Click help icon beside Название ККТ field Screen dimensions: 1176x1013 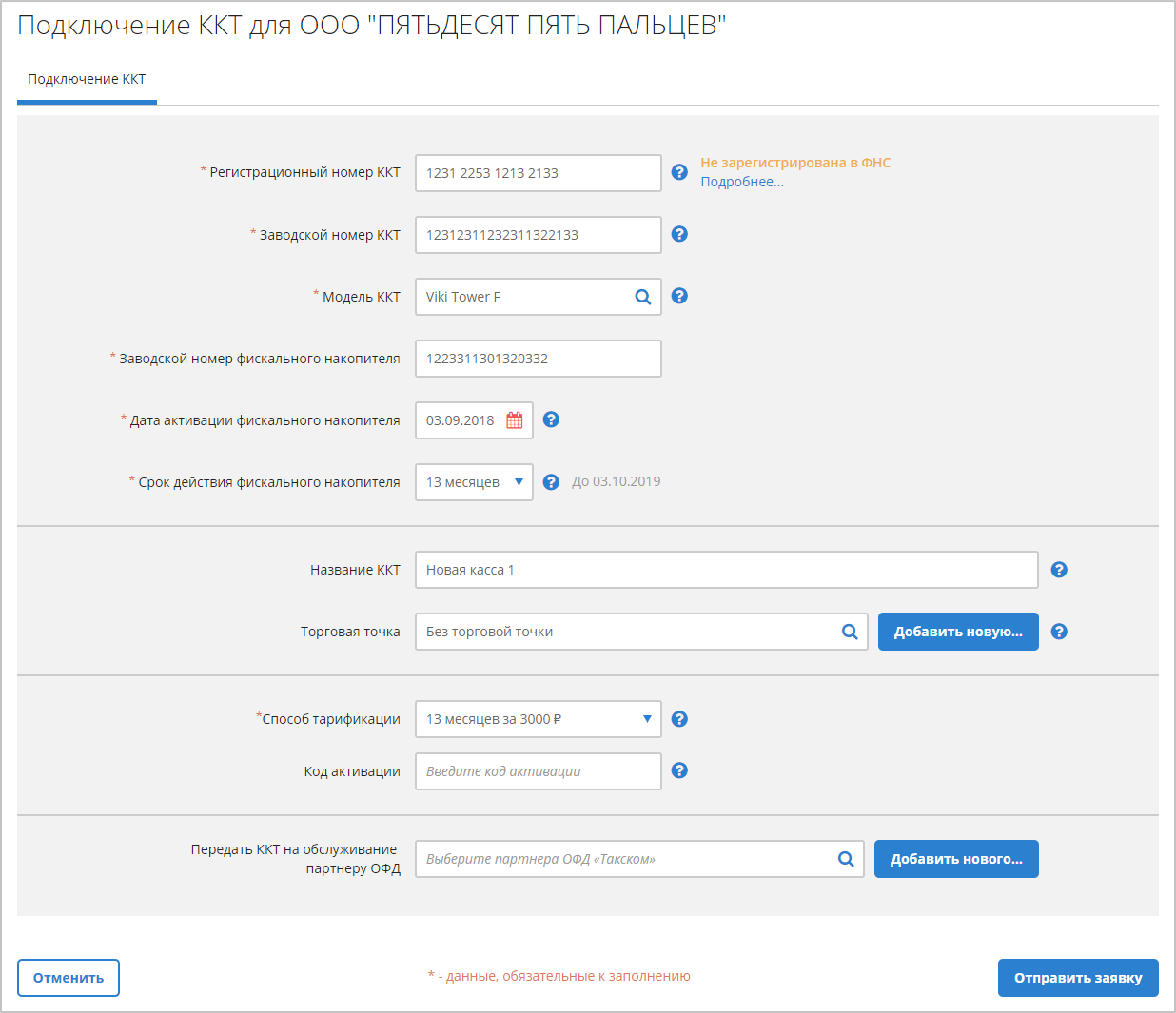pyautogui.click(x=1059, y=570)
